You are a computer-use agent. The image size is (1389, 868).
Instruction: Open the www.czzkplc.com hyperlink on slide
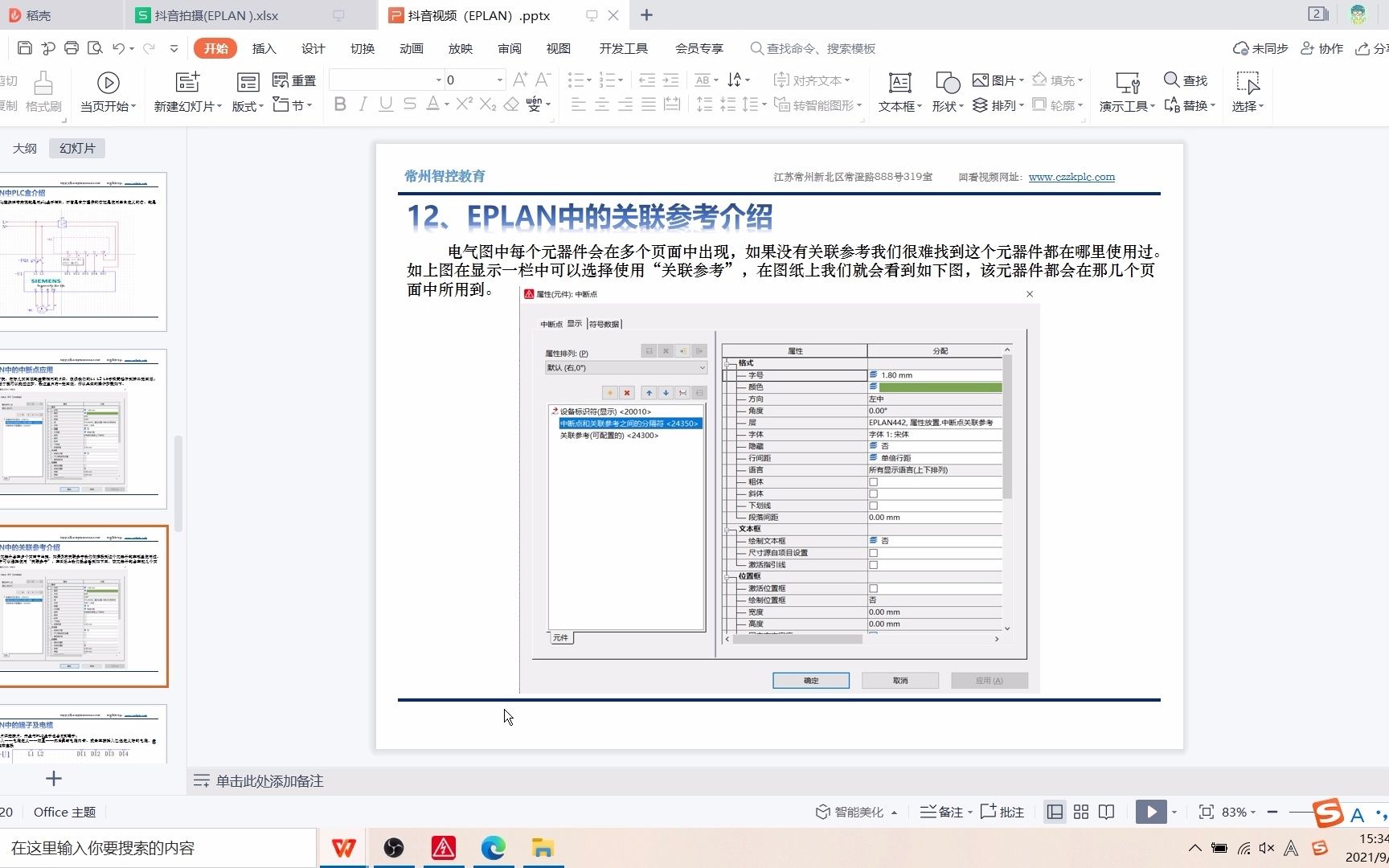(1071, 177)
